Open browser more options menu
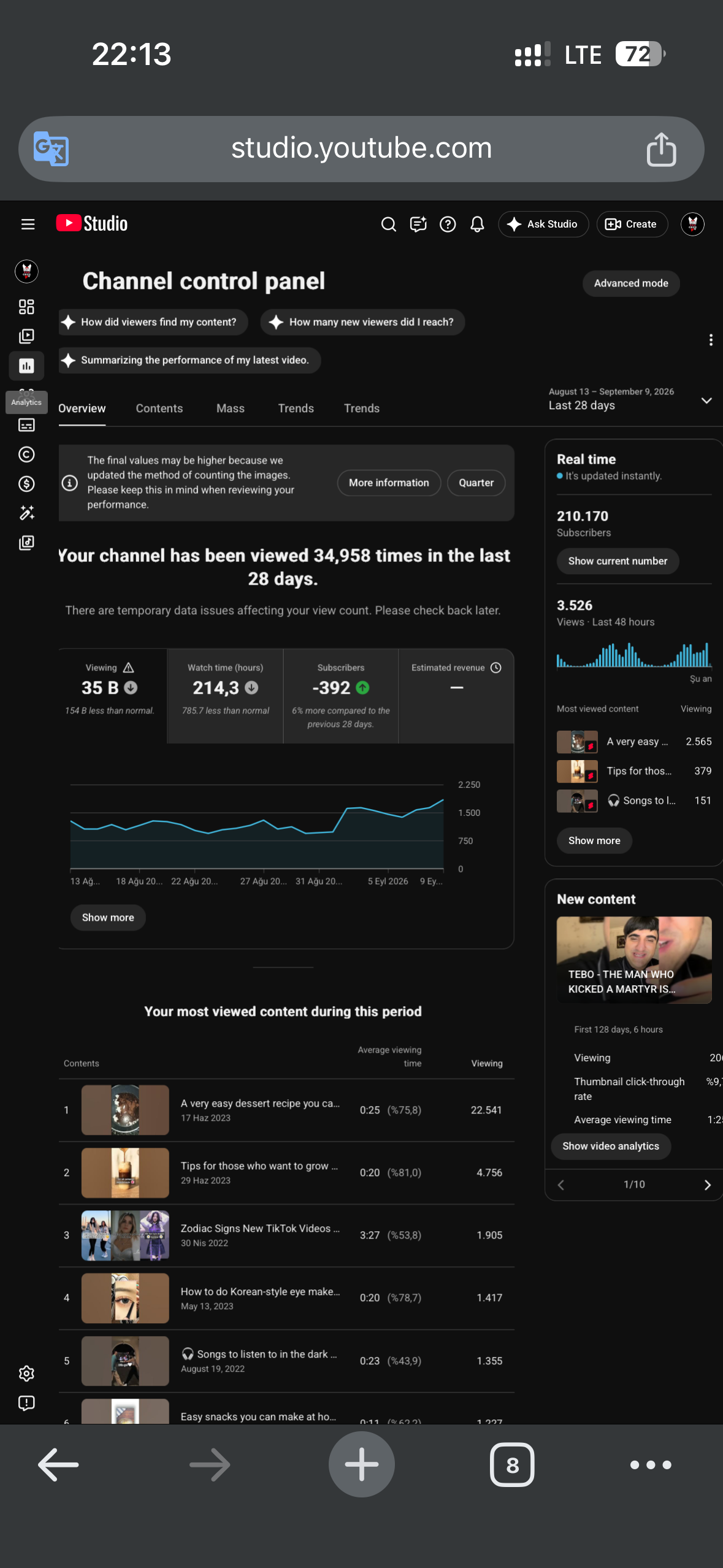Image resolution: width=723 pixels, height=1568 pixels. [x=651, y=1464]
